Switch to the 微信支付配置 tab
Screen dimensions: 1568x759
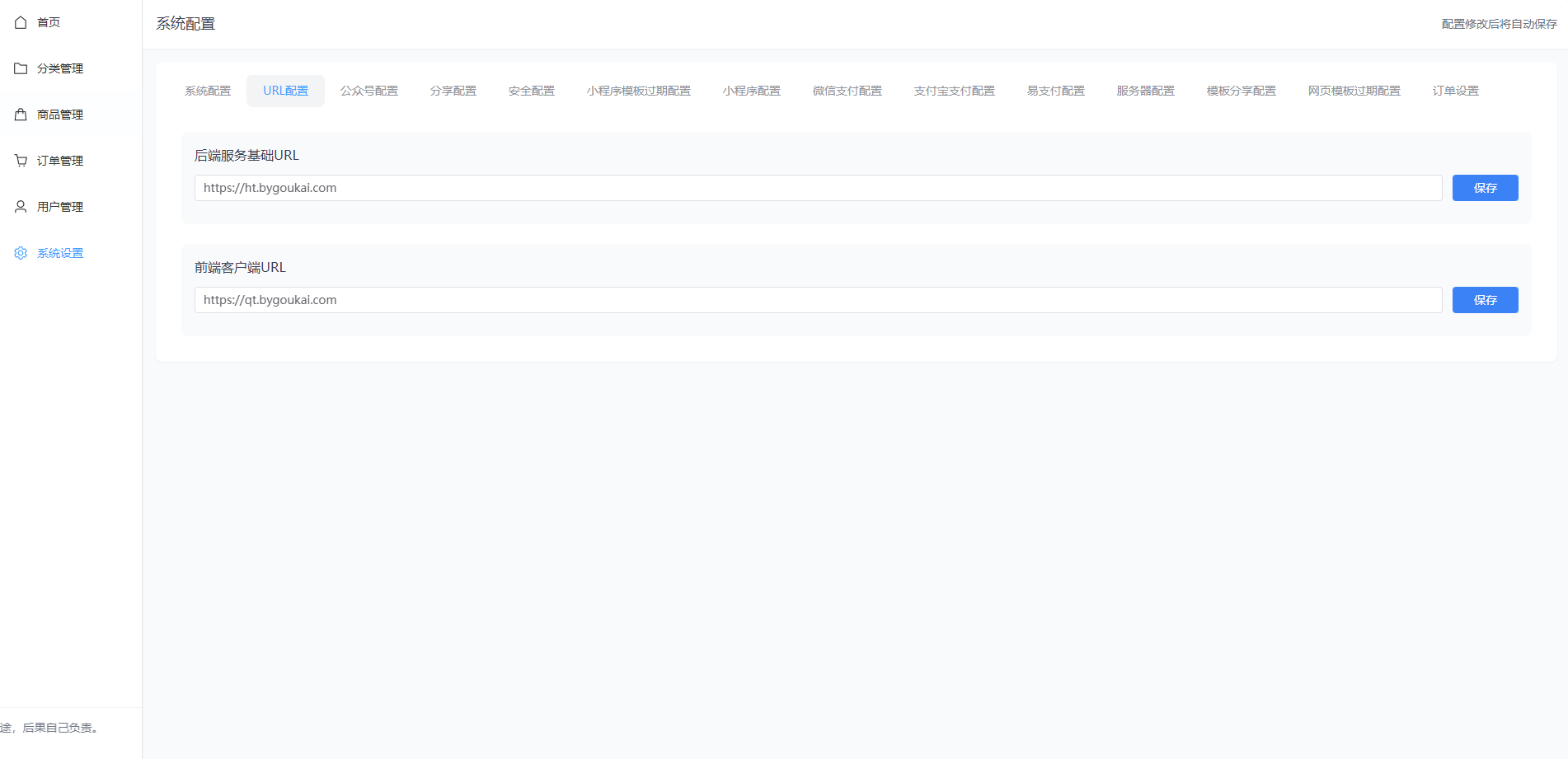tap(847, 91)
